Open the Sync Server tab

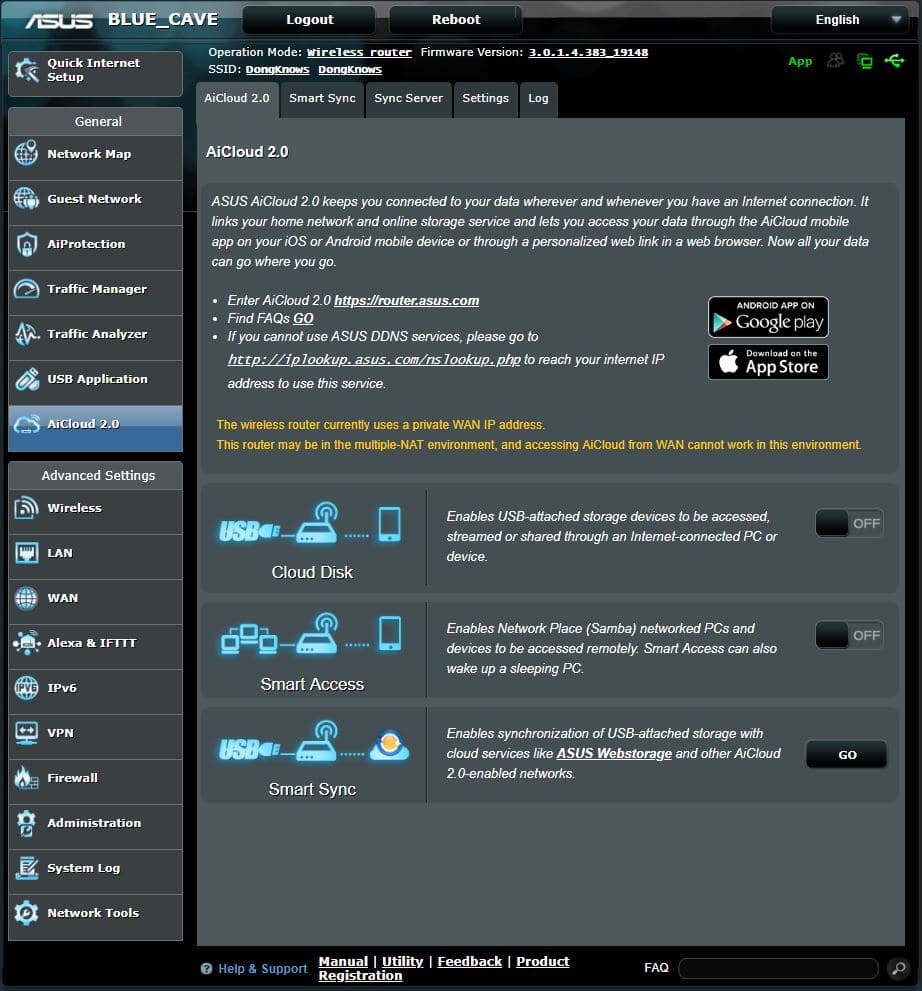pos(408,99)
